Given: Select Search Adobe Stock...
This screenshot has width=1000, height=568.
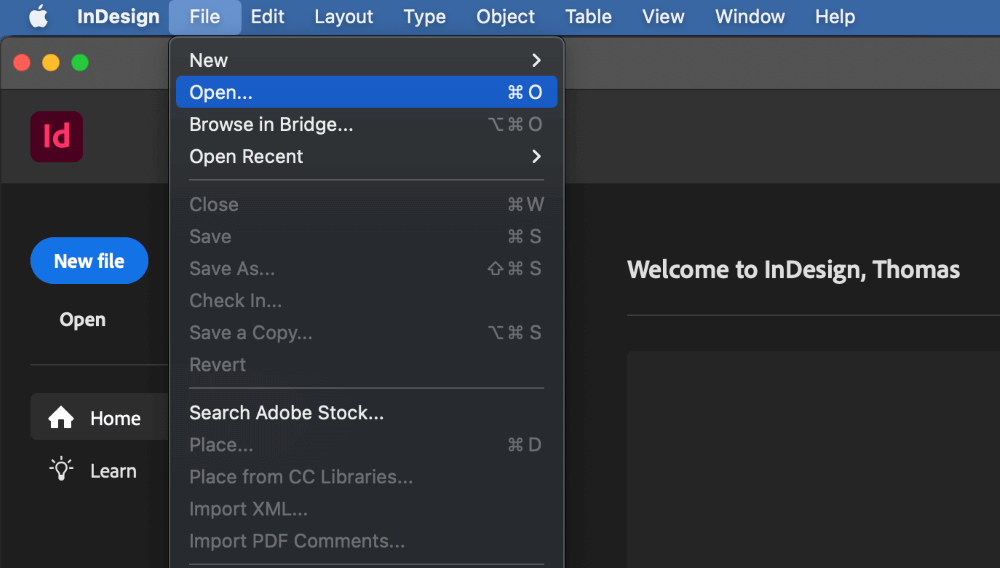Looking at the screenshot, I should (366, 412).
